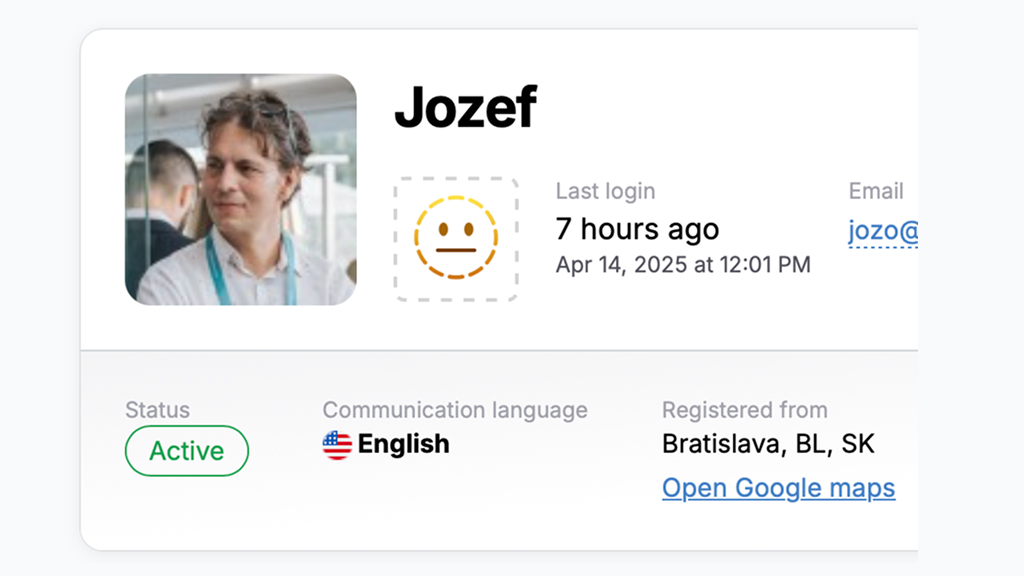Viewport: 1024px width, 576px height.
Task: Click the US flag language icon
Action: (x=337, y=445)
